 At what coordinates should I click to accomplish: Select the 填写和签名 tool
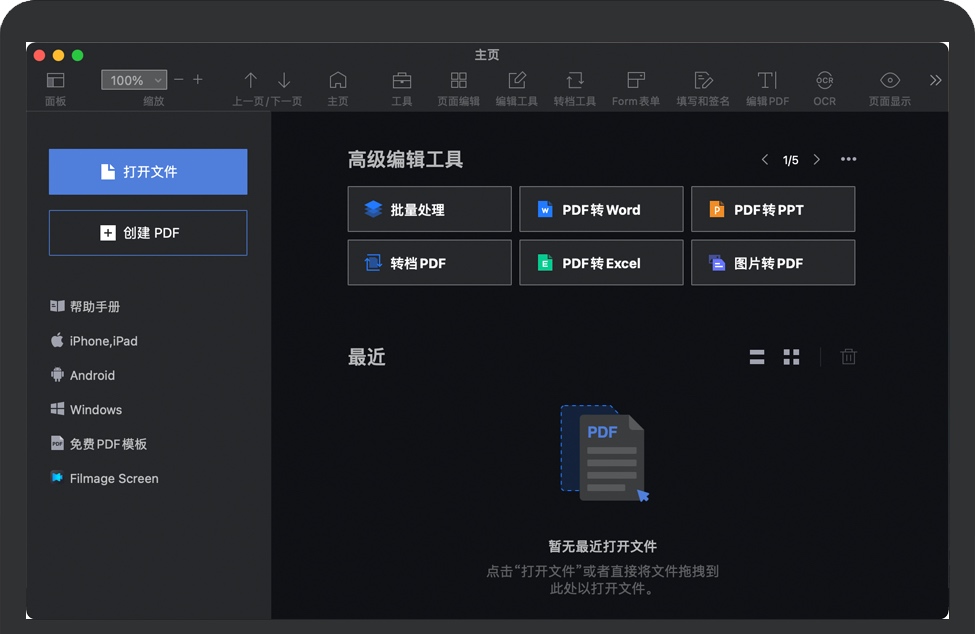(x=703, y=80)
